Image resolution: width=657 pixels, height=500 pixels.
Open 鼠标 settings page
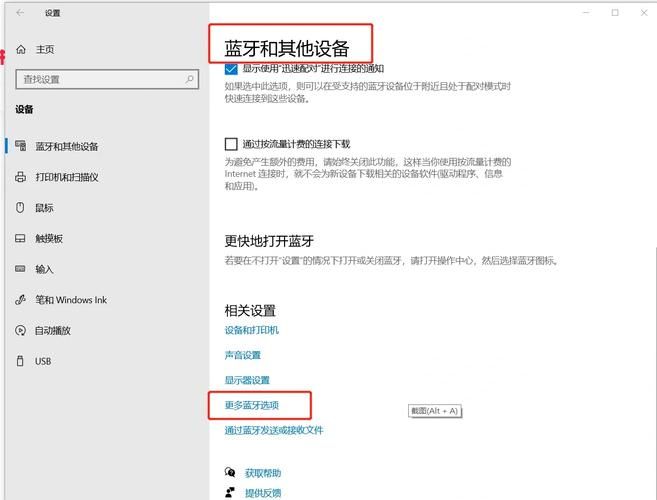click(44, 208)
